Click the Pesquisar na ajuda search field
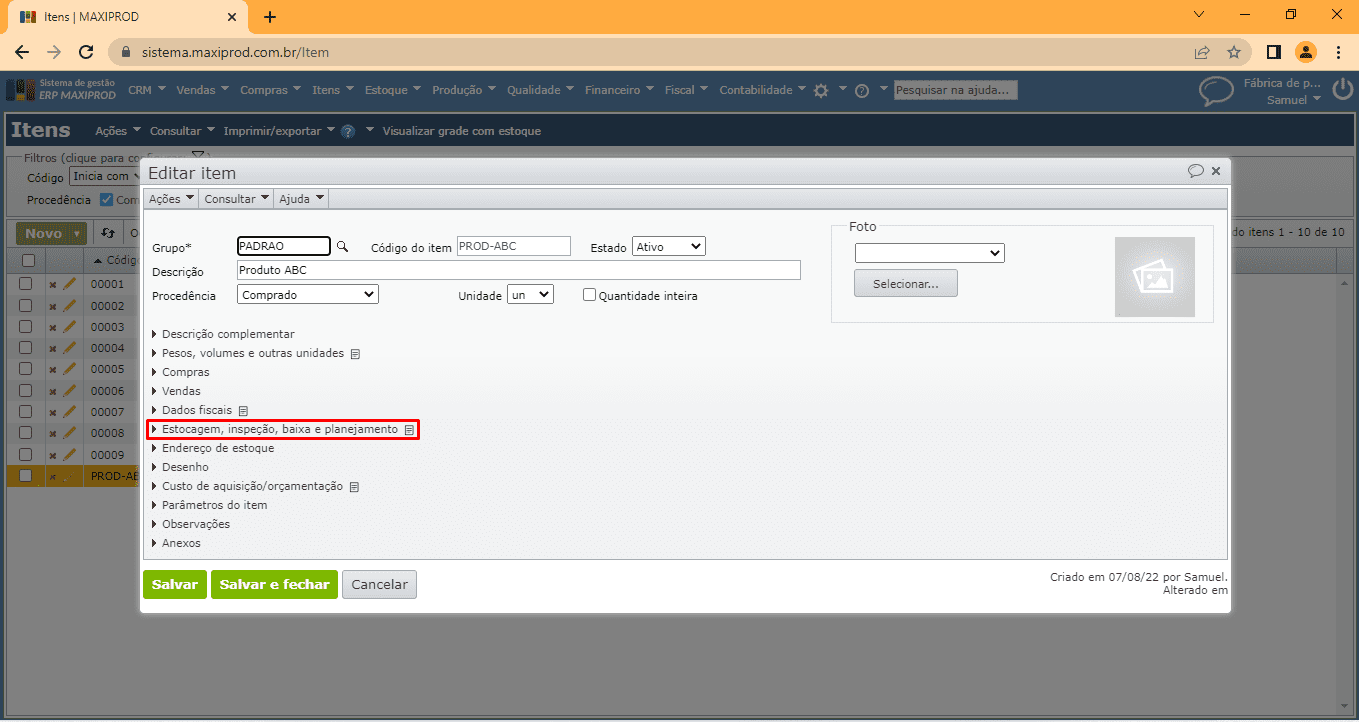The width and height of the screenshot is (1359, 722). pos(956,90)
